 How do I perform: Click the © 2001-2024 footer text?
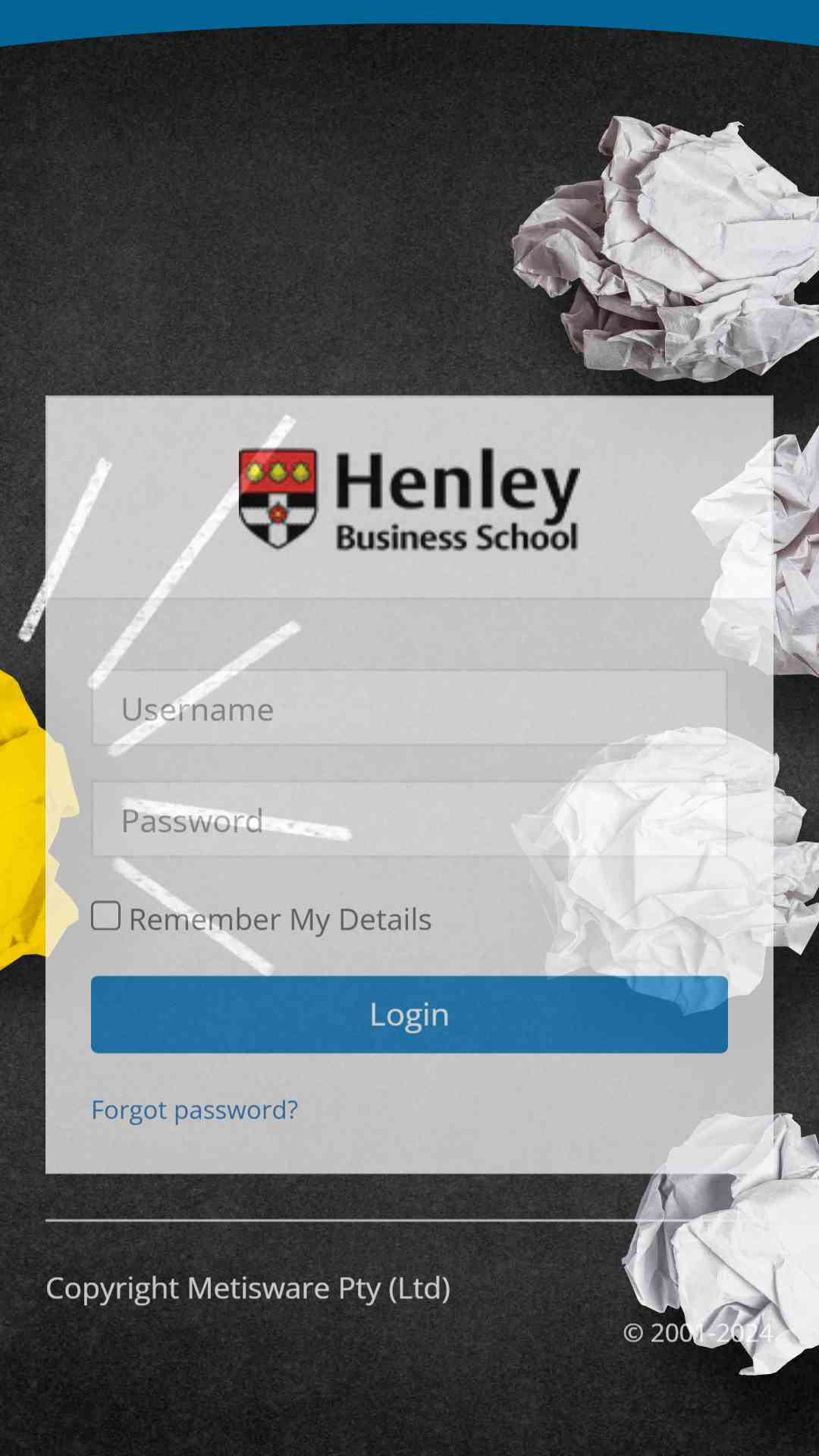[x=698, y=1332]
